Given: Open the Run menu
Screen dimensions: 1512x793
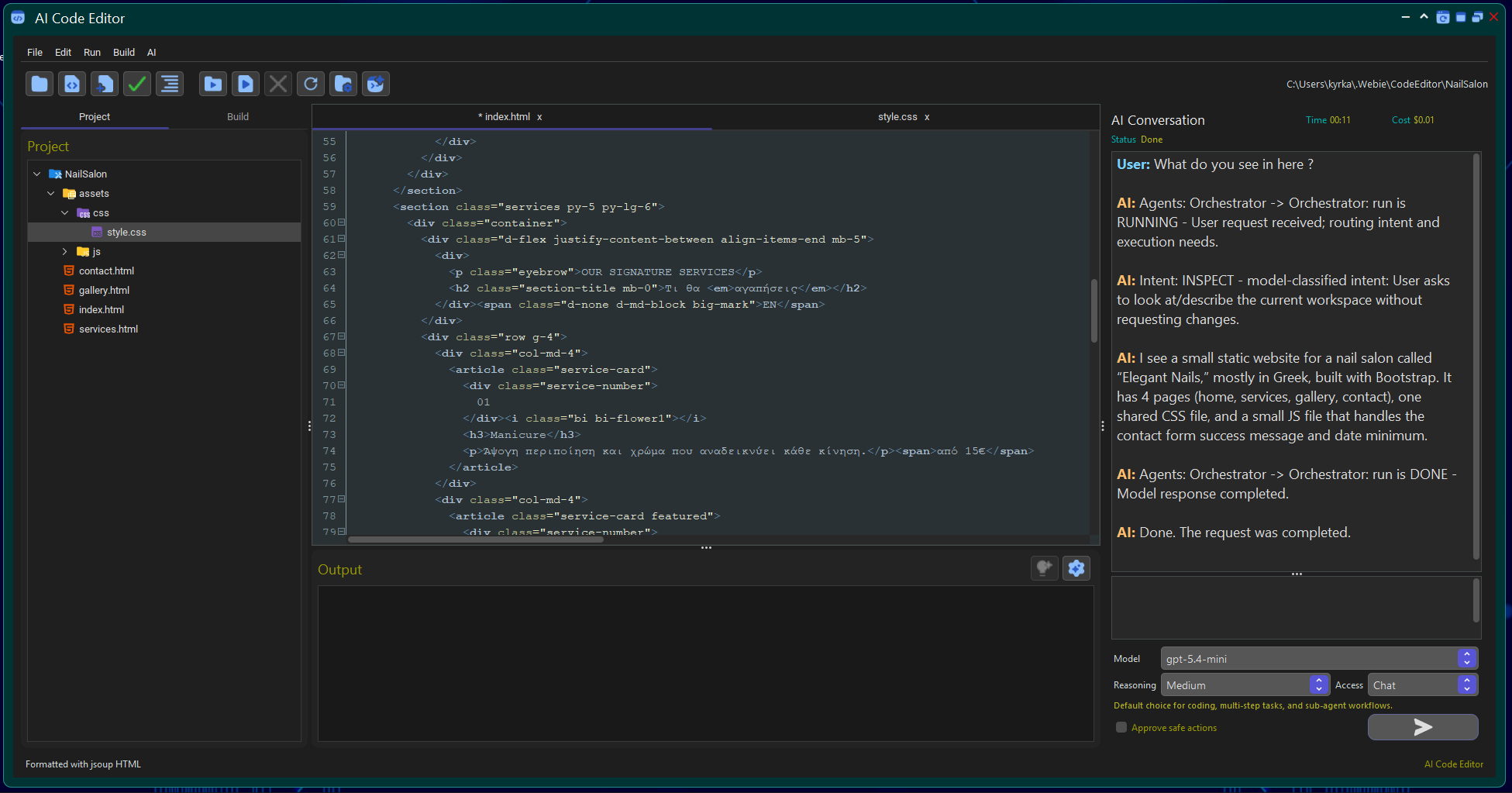Looking at the screenshot, I should (x=92, y=53).
